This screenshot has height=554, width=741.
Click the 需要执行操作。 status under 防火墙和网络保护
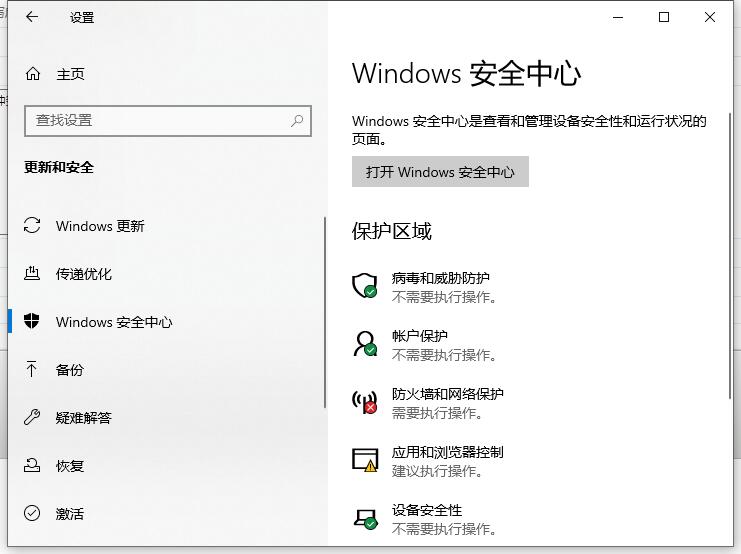coord(437,413)
